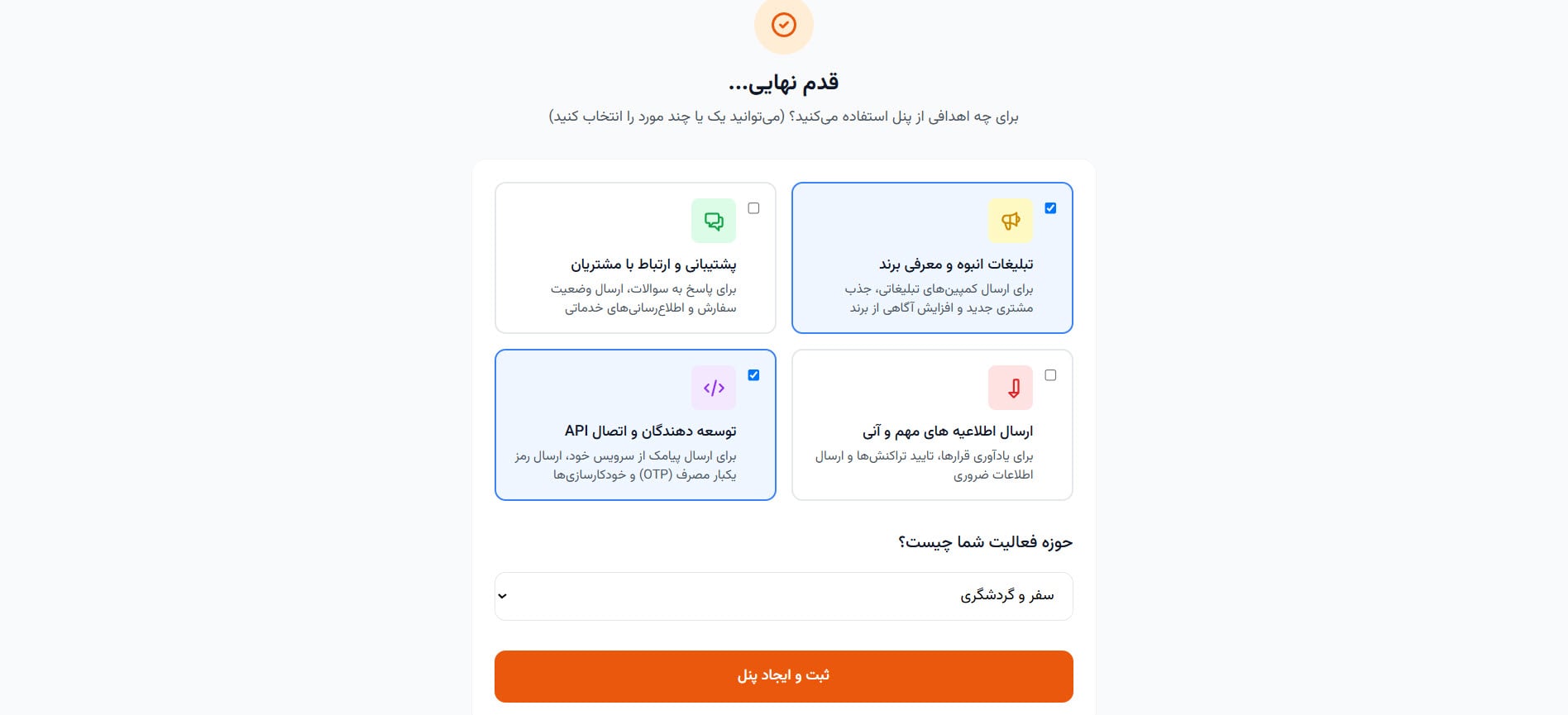Click the dropdown chevron arrow of activity field
This screenshot has height=715, width=1568.
click(x=503, y=596)
